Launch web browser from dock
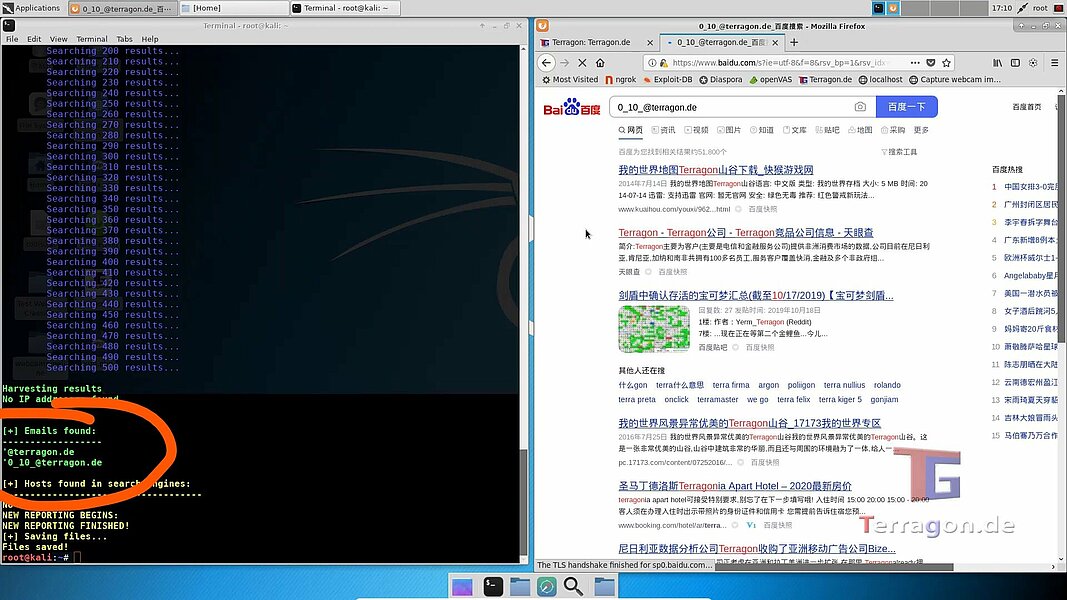This screenshot has width=1067, height=600. tap(546, 586)
